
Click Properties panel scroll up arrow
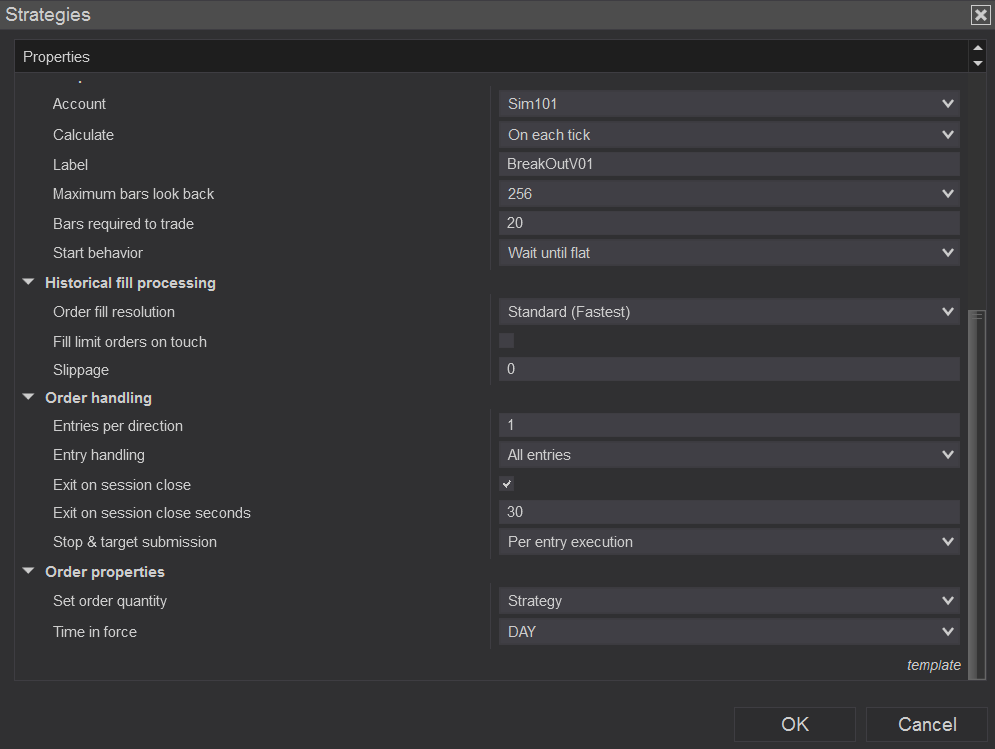point(977,49)
